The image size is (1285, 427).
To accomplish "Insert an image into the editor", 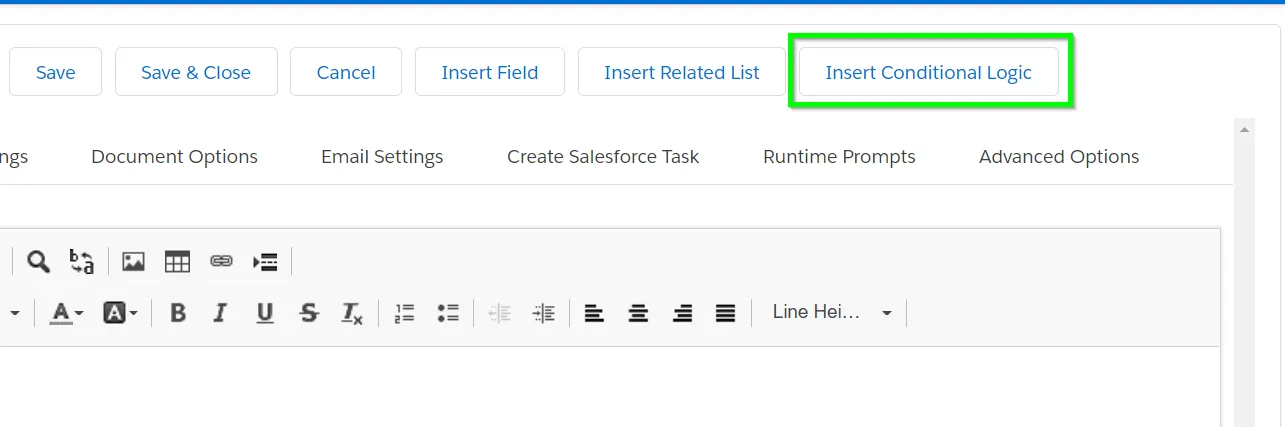I will pos(133,262).
